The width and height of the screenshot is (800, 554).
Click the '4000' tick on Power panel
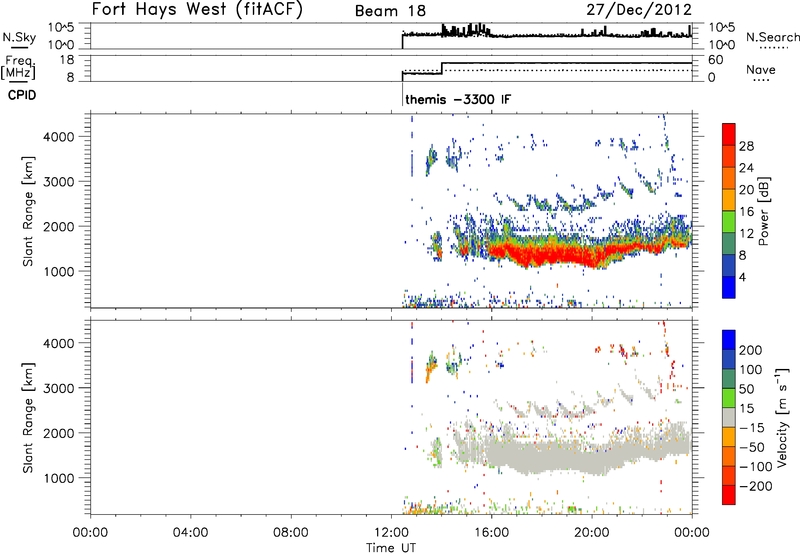[x=59, y=137]
